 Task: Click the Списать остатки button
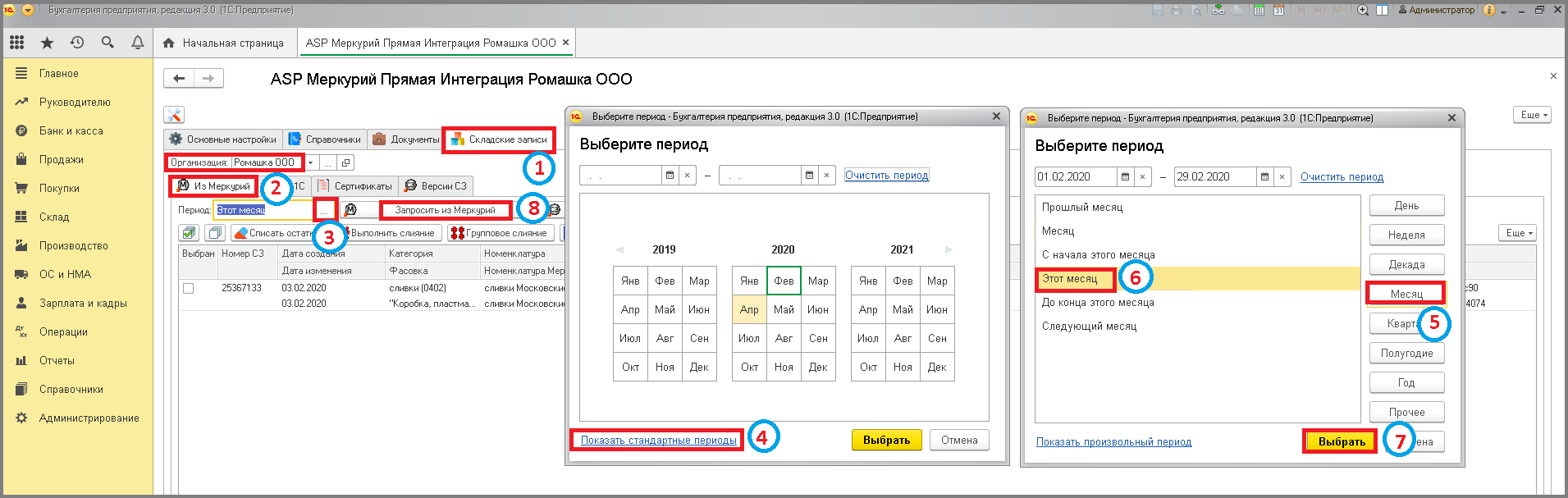(x=276, y=233)
